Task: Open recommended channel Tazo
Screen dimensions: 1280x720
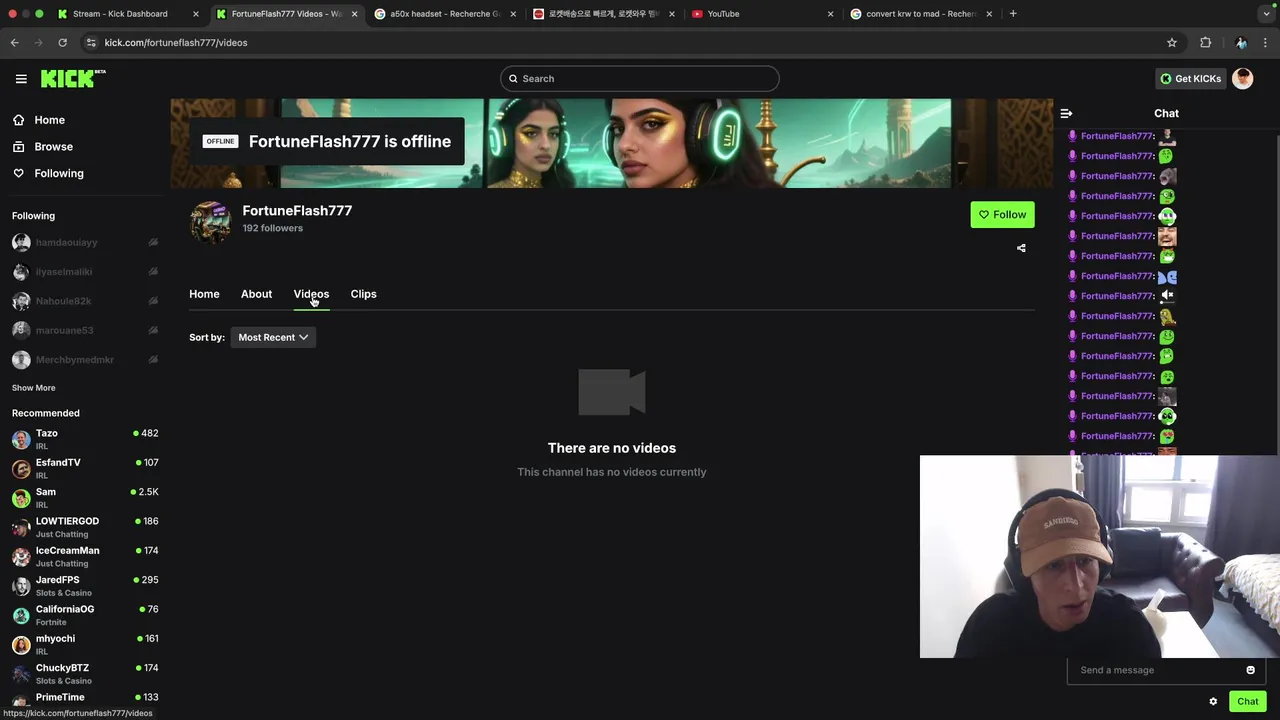Action: tap(85, 439)
